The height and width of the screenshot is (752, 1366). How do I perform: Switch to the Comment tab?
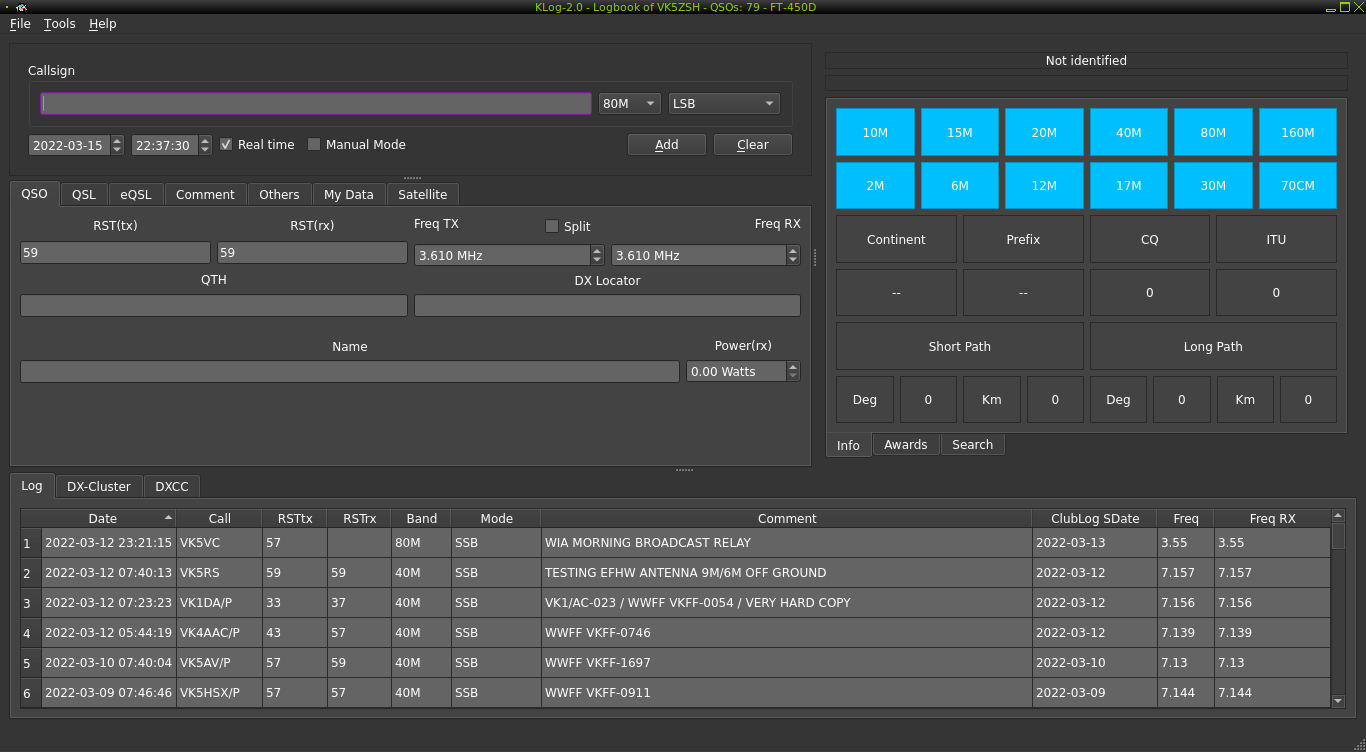click(x=205, y=195)
